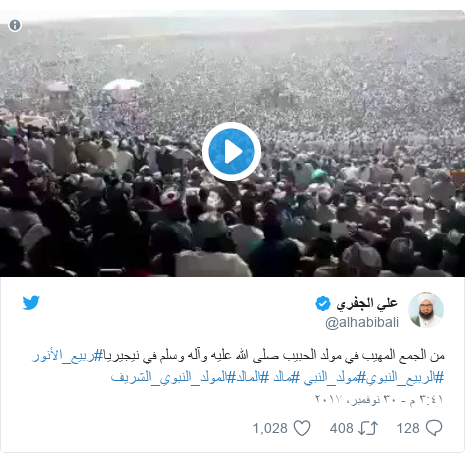Image resolution: width=465 pixels, height=462 pixels.
Task: Open hashtag #المالد
Action: (x=247, y=377)
